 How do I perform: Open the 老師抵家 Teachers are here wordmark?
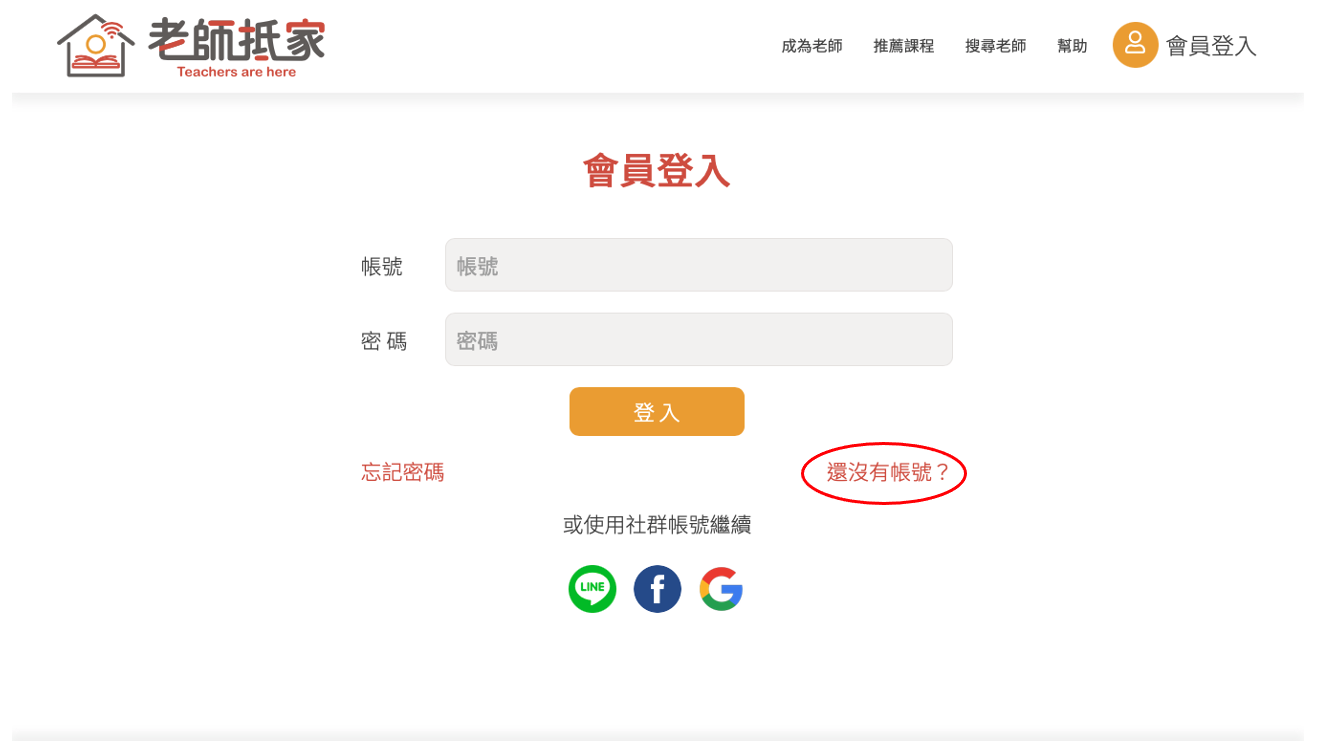237,47
